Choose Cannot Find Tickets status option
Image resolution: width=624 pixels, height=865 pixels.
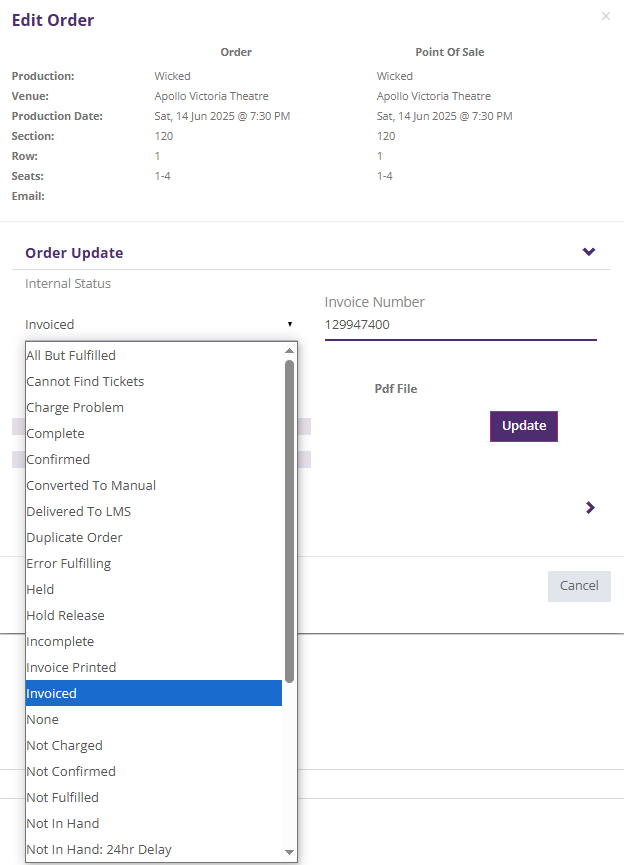150,381
